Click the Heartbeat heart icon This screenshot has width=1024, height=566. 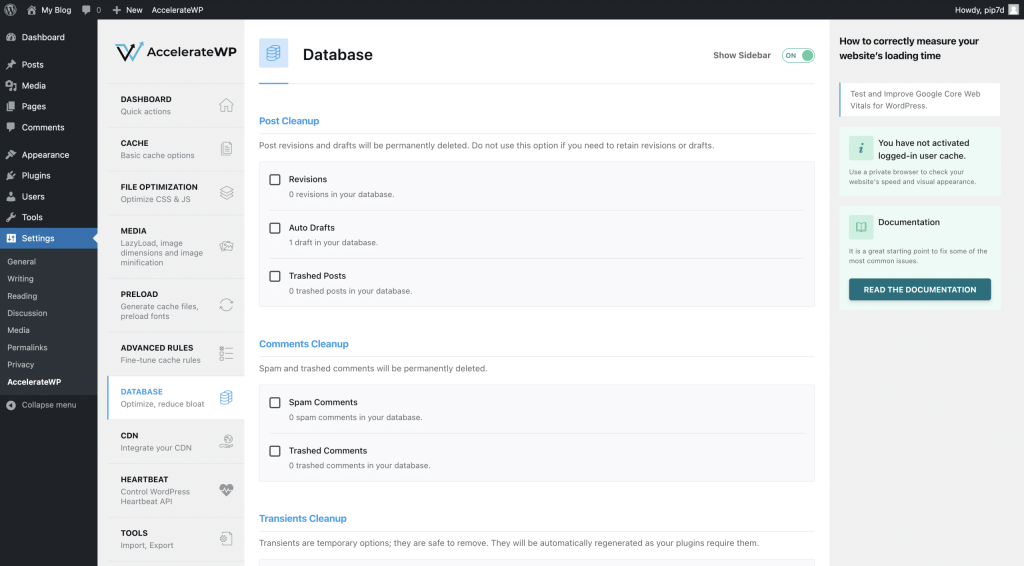tap(226, 490)
